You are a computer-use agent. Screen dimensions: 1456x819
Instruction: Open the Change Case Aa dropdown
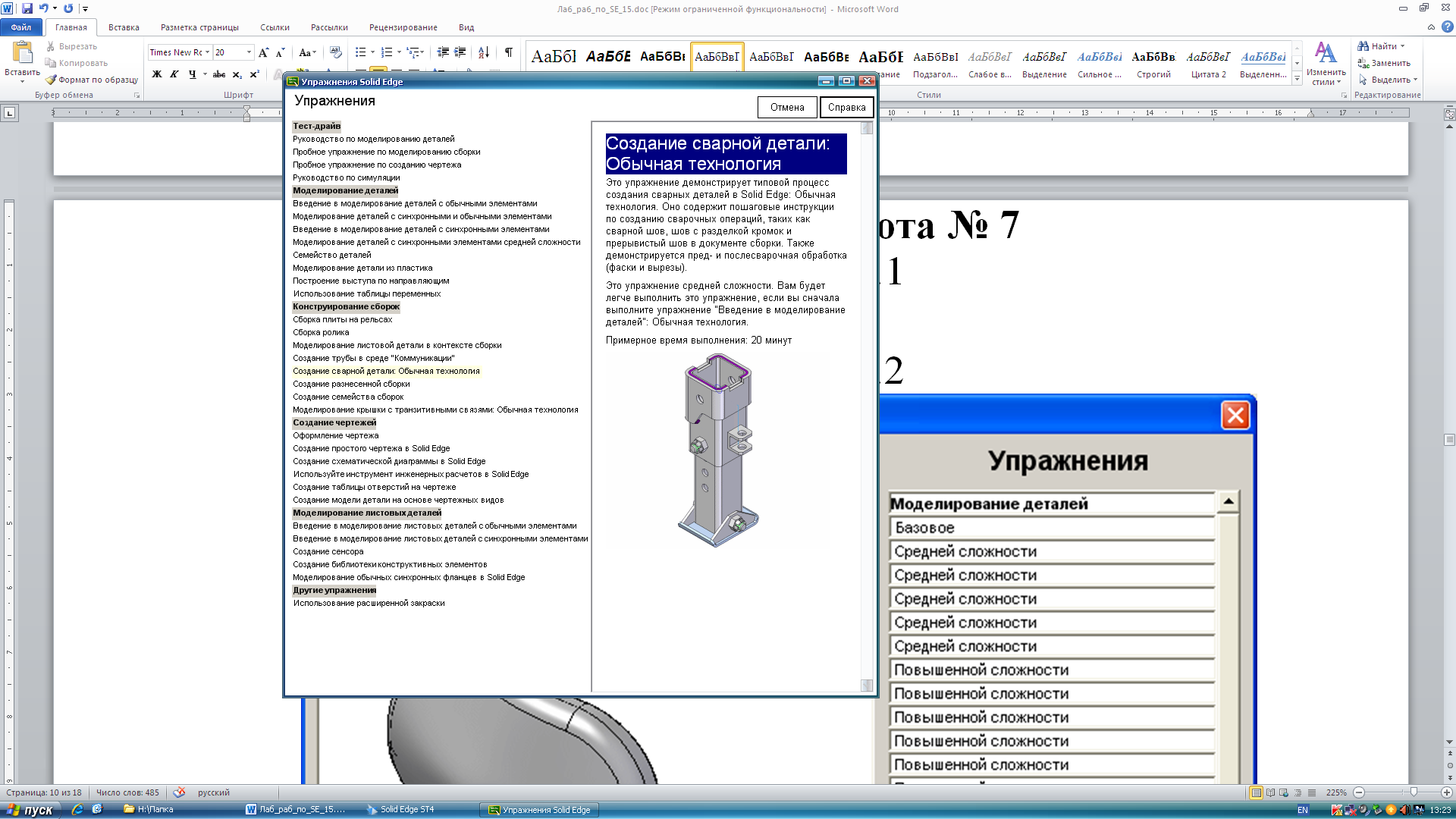306,52
